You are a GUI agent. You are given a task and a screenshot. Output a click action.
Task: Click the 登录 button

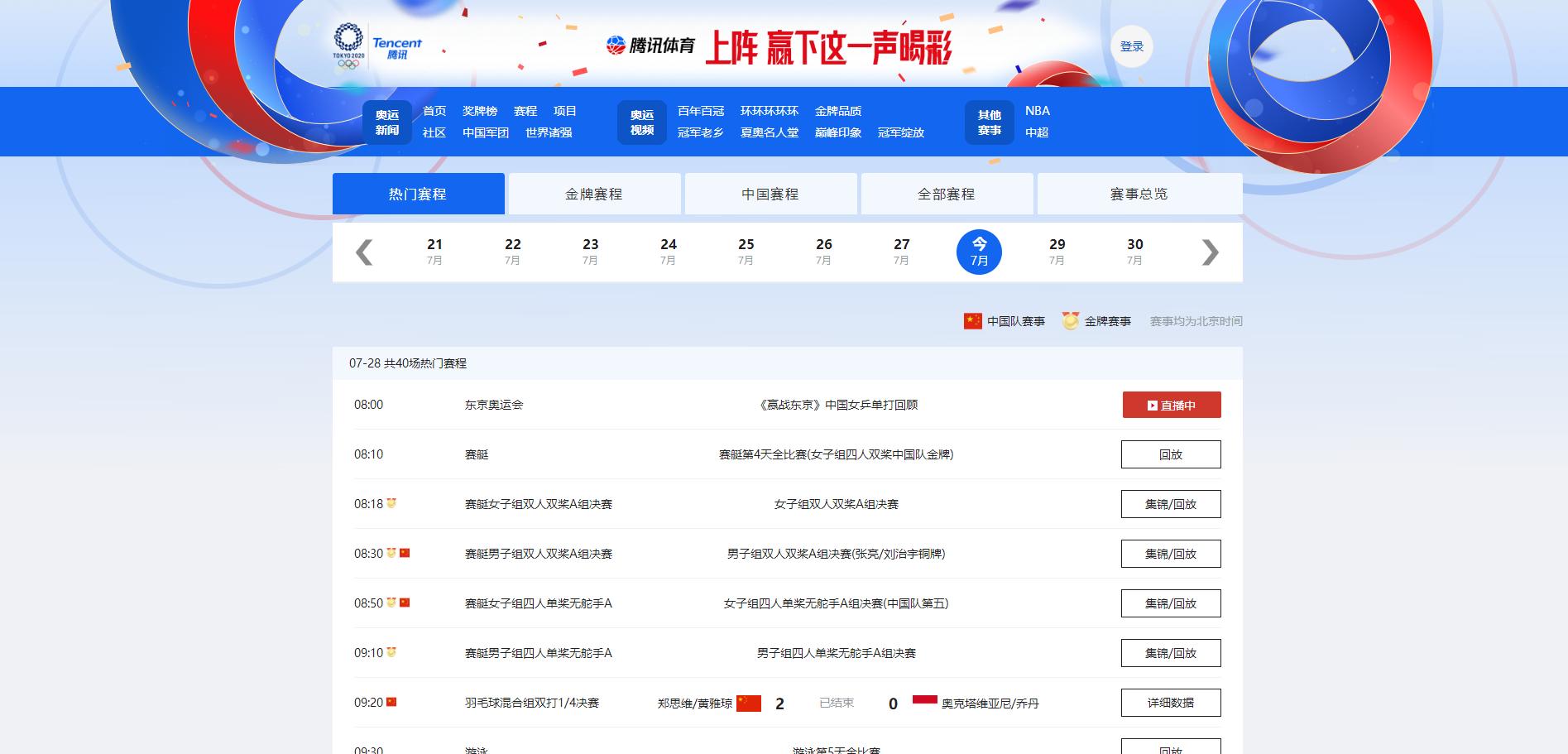click(1131, 47)
